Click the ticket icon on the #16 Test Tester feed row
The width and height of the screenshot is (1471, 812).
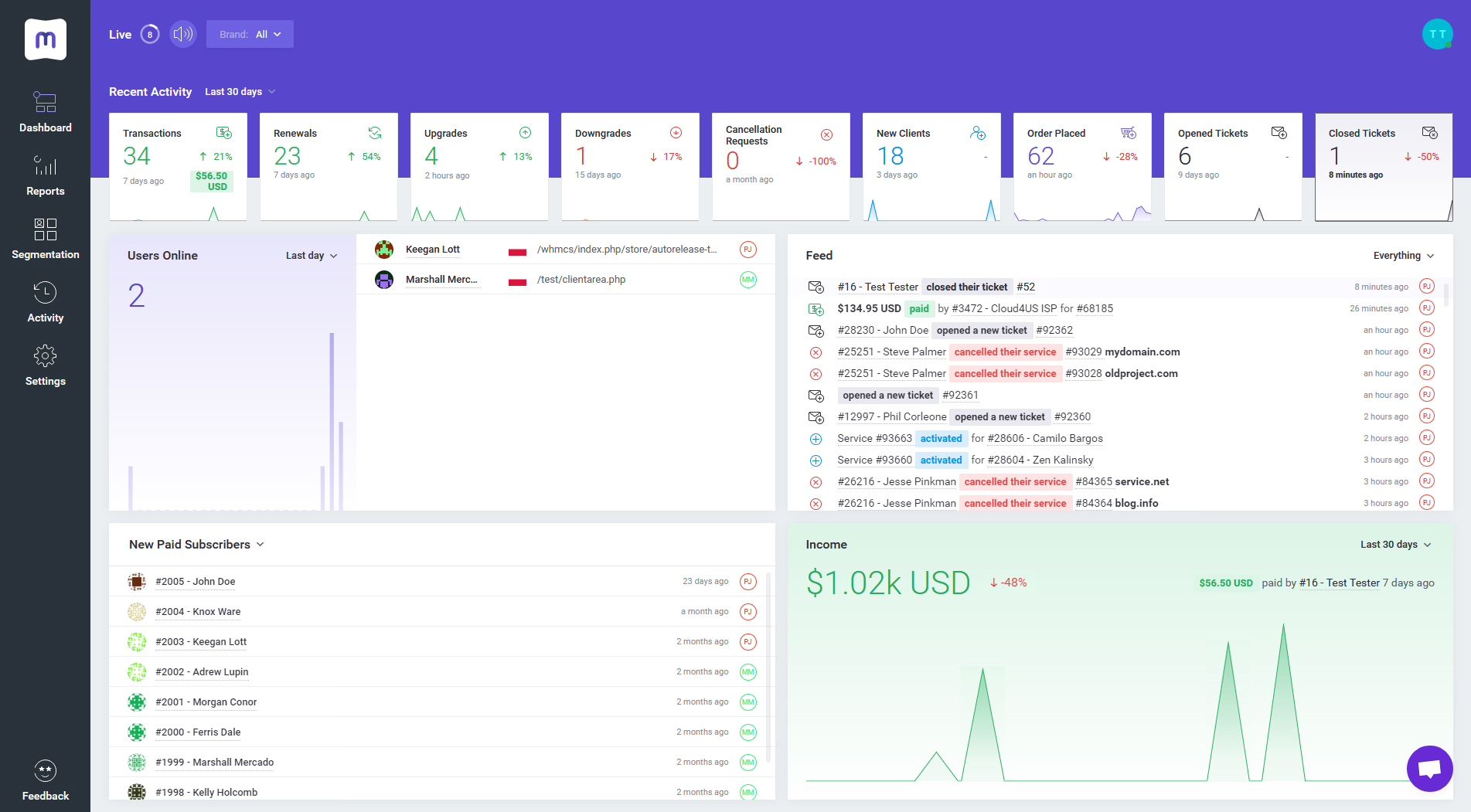click(816, 287)
